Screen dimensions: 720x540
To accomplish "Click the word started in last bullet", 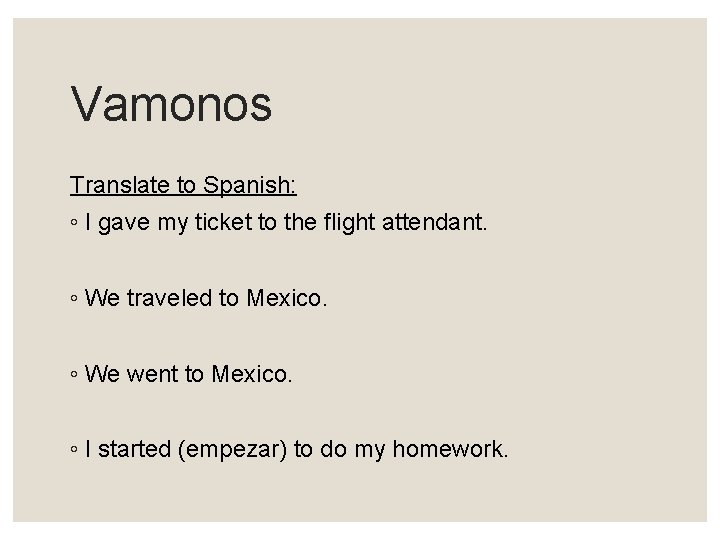I will pyautogui.click(x=132, y=451).
